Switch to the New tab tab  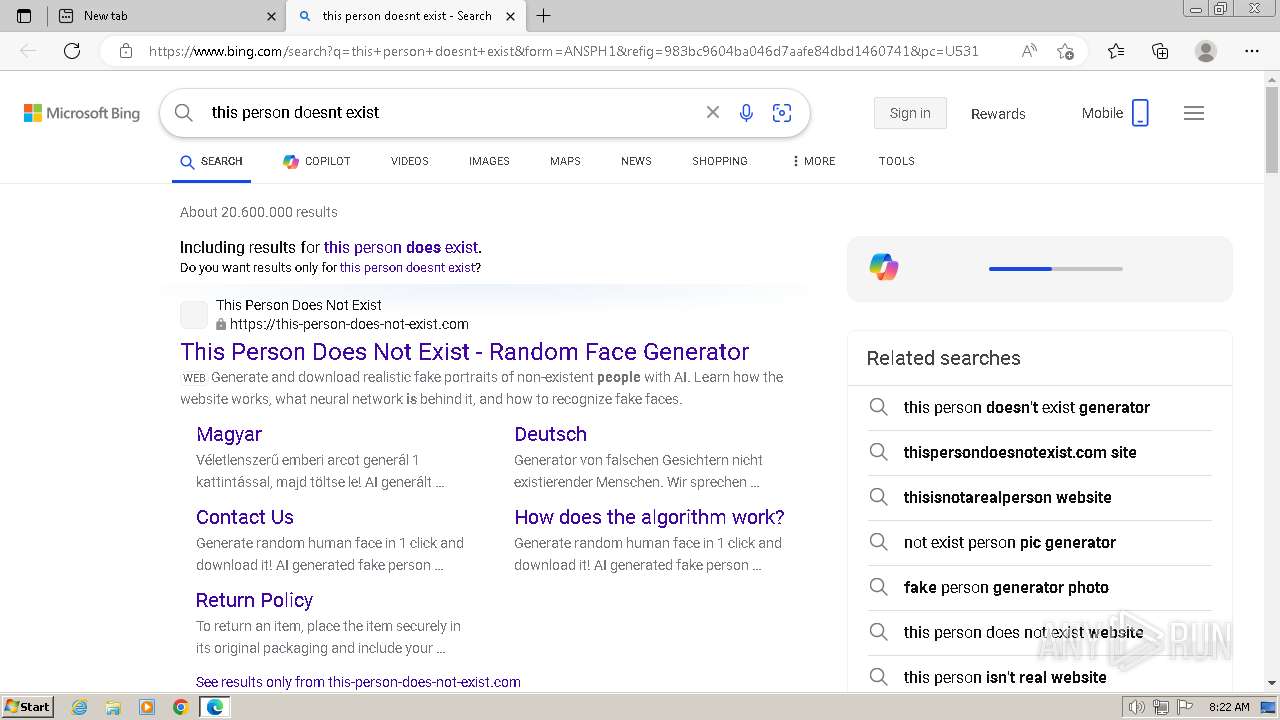(166, 16)
